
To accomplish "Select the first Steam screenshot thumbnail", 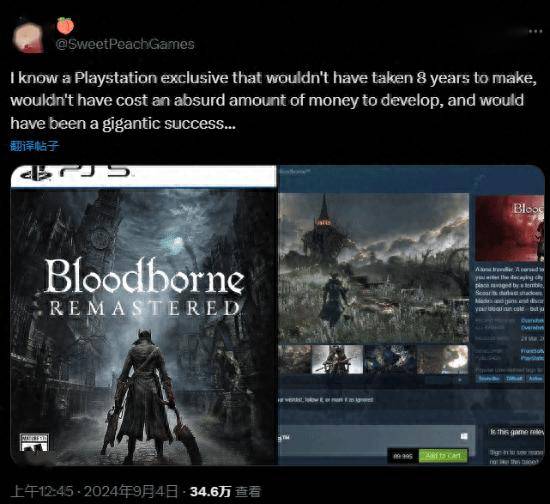I will click(295, 359).
